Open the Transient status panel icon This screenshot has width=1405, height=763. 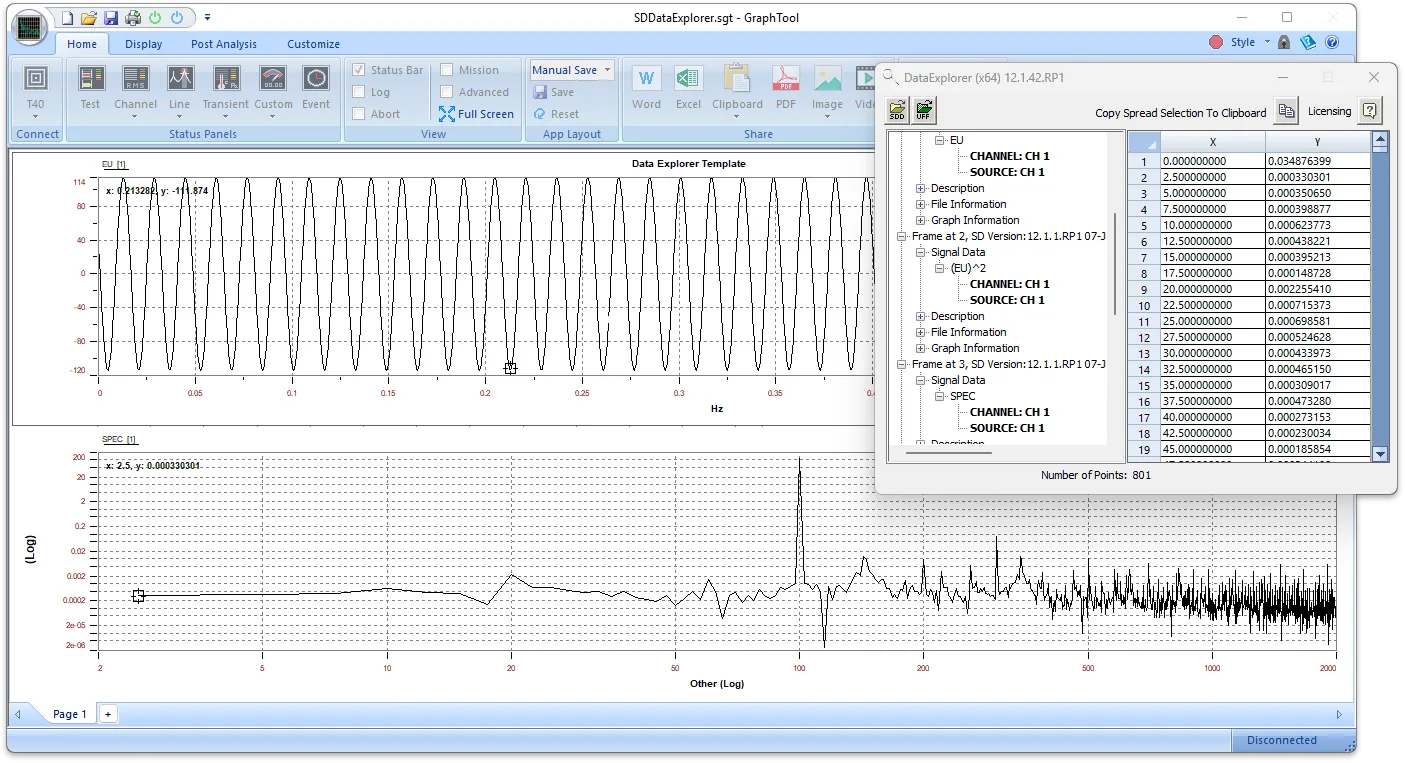(226, 79)
